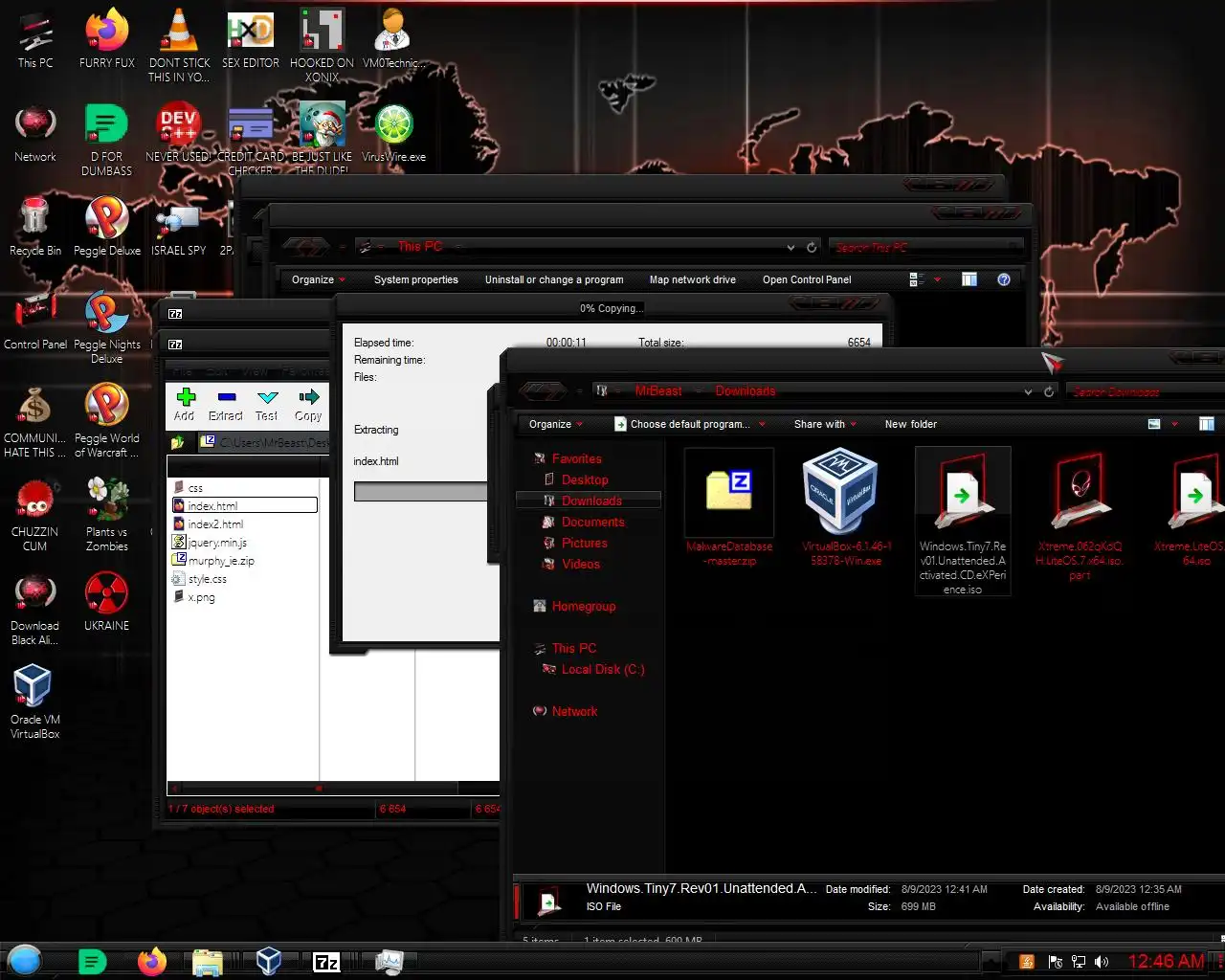Open Organize menu in Downloads window

coord(556,424)
